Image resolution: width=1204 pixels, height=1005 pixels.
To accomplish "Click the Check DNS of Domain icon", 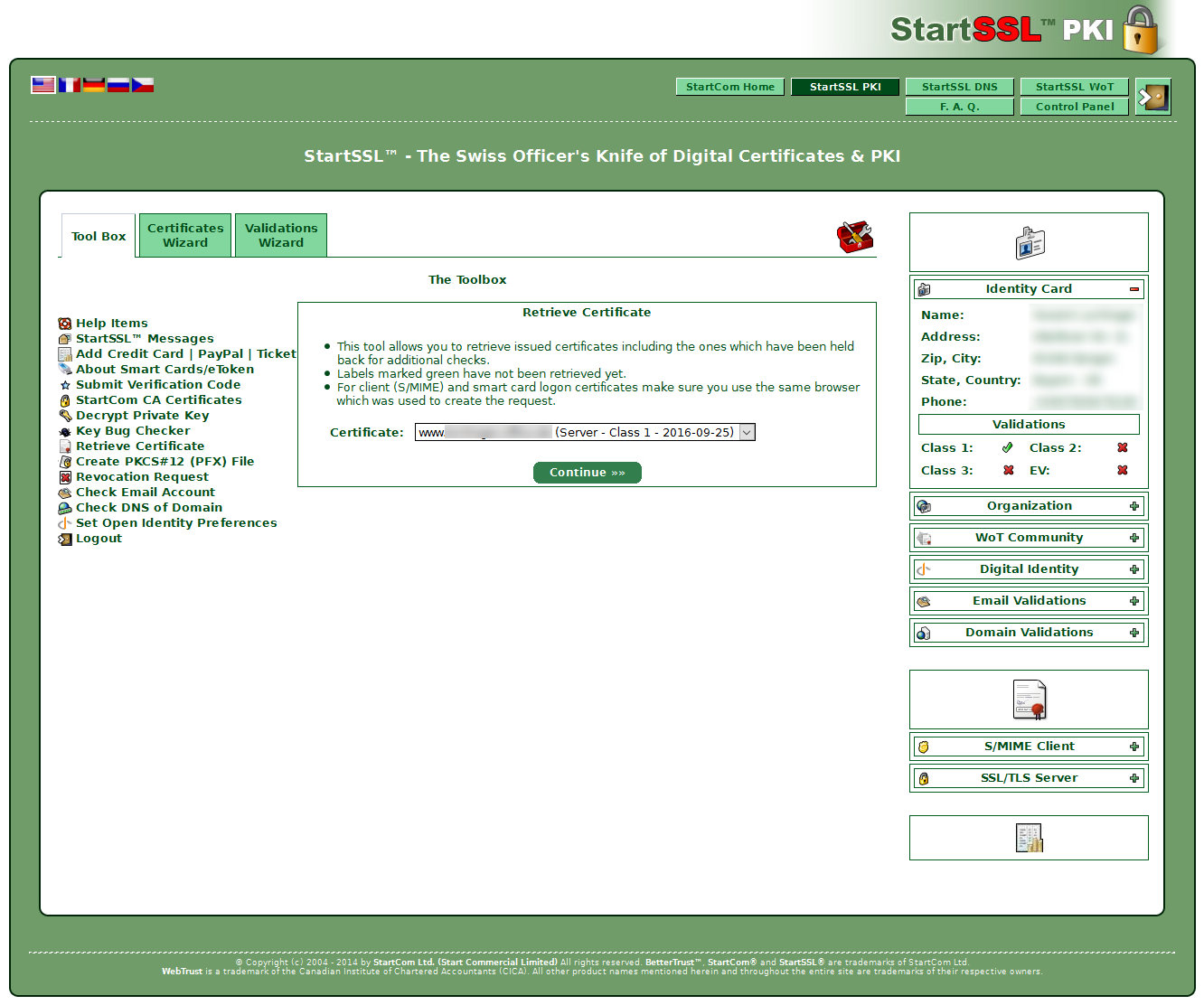I will click(x=65, y=508).
